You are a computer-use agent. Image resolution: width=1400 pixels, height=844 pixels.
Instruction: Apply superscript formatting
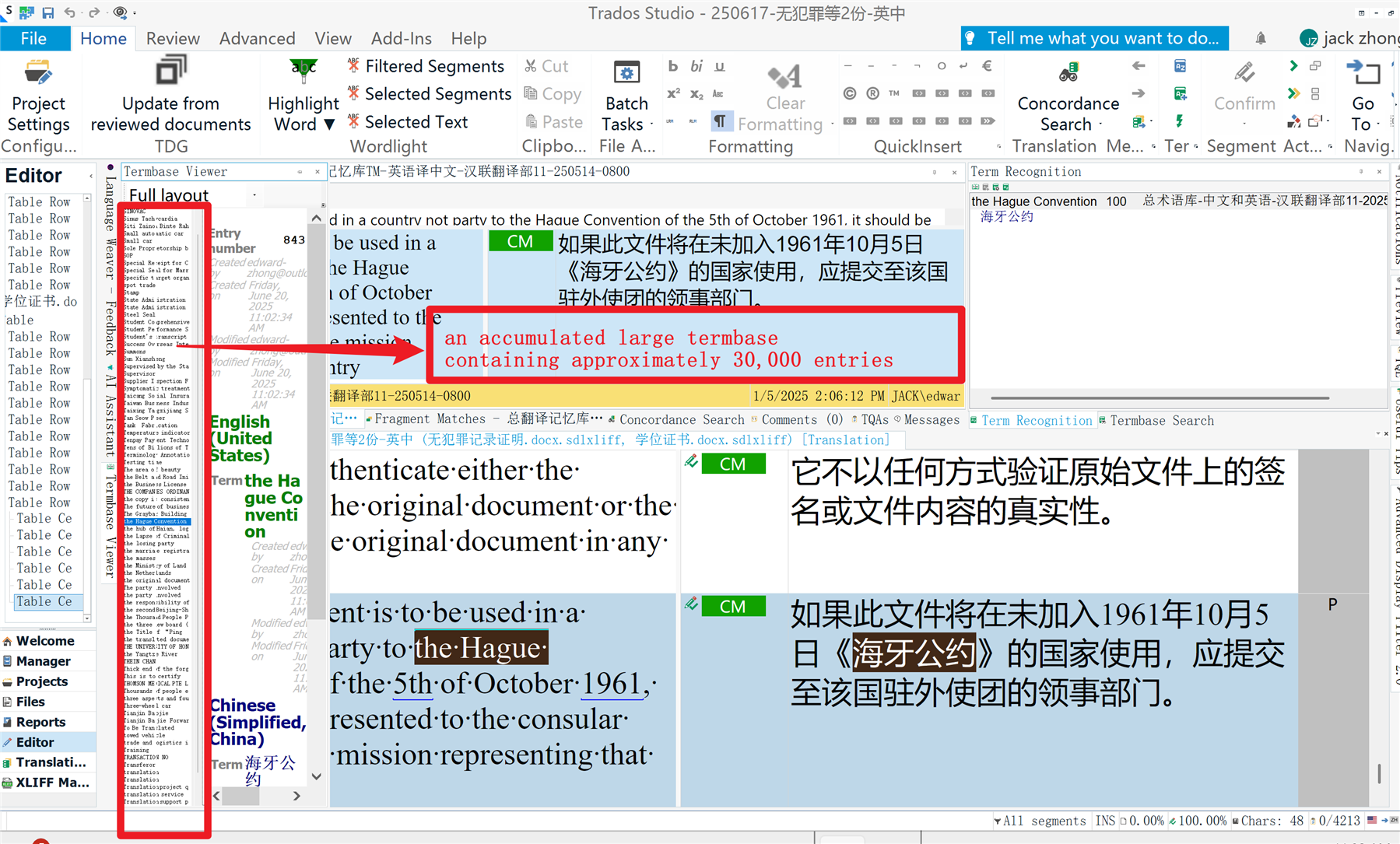(x=673, y=94)
